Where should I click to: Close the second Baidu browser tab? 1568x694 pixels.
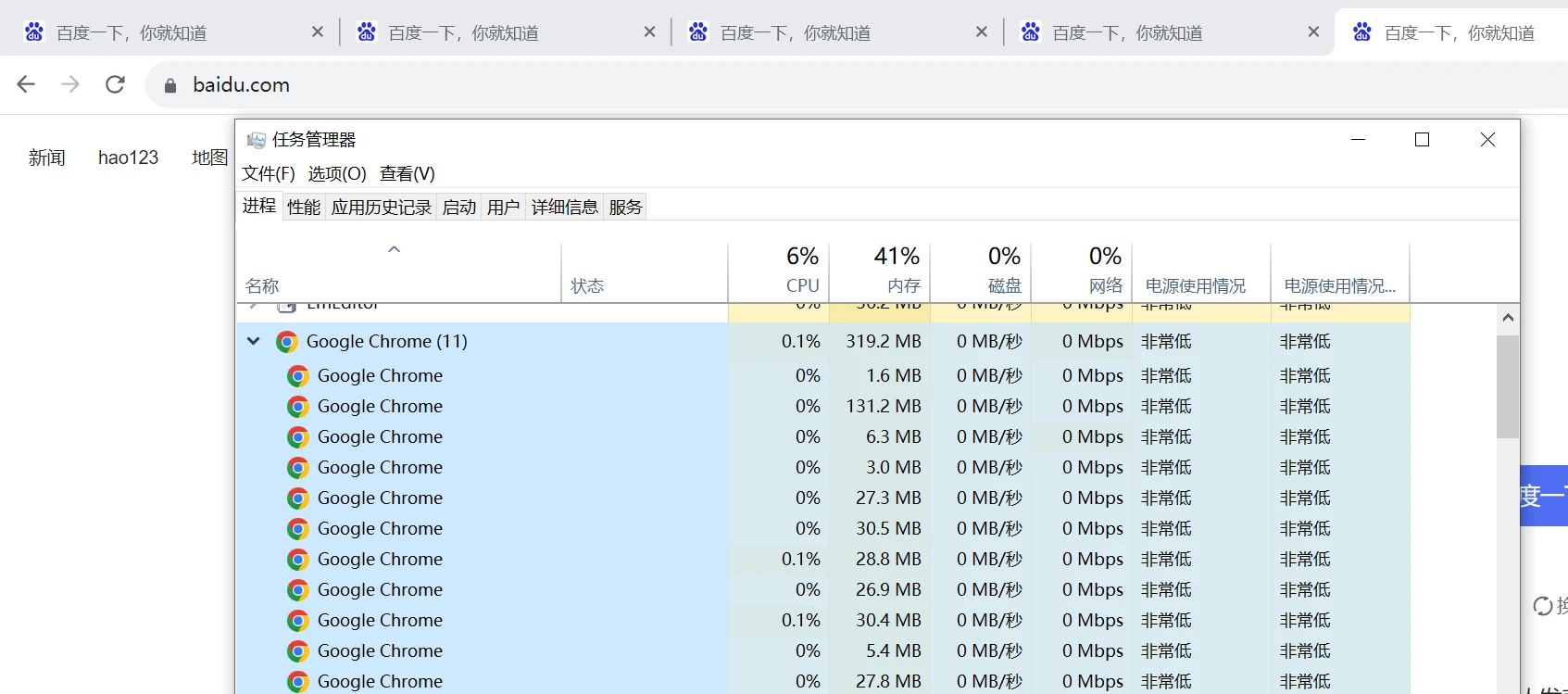coord(649,32)
